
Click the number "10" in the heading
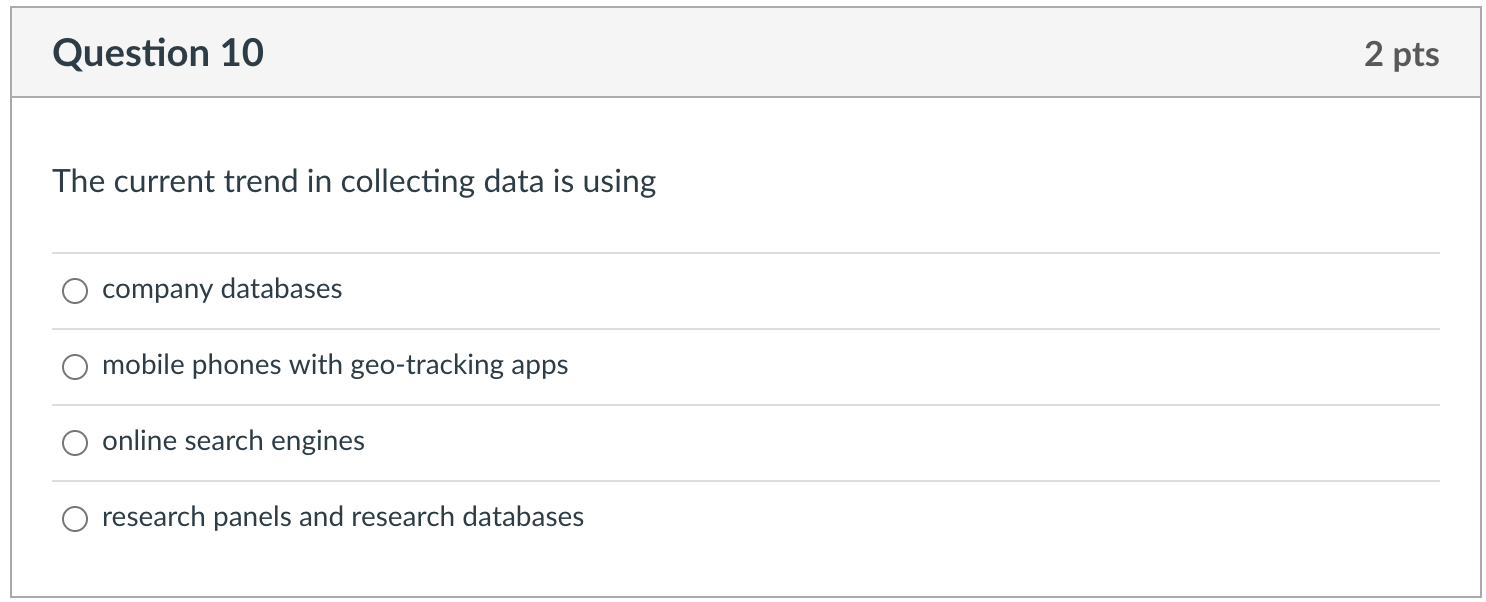(243, 53)
